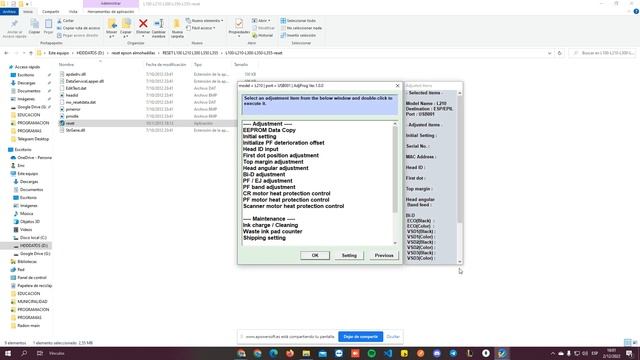Open Disco local (C:) in navigation pane

[33, 238]
